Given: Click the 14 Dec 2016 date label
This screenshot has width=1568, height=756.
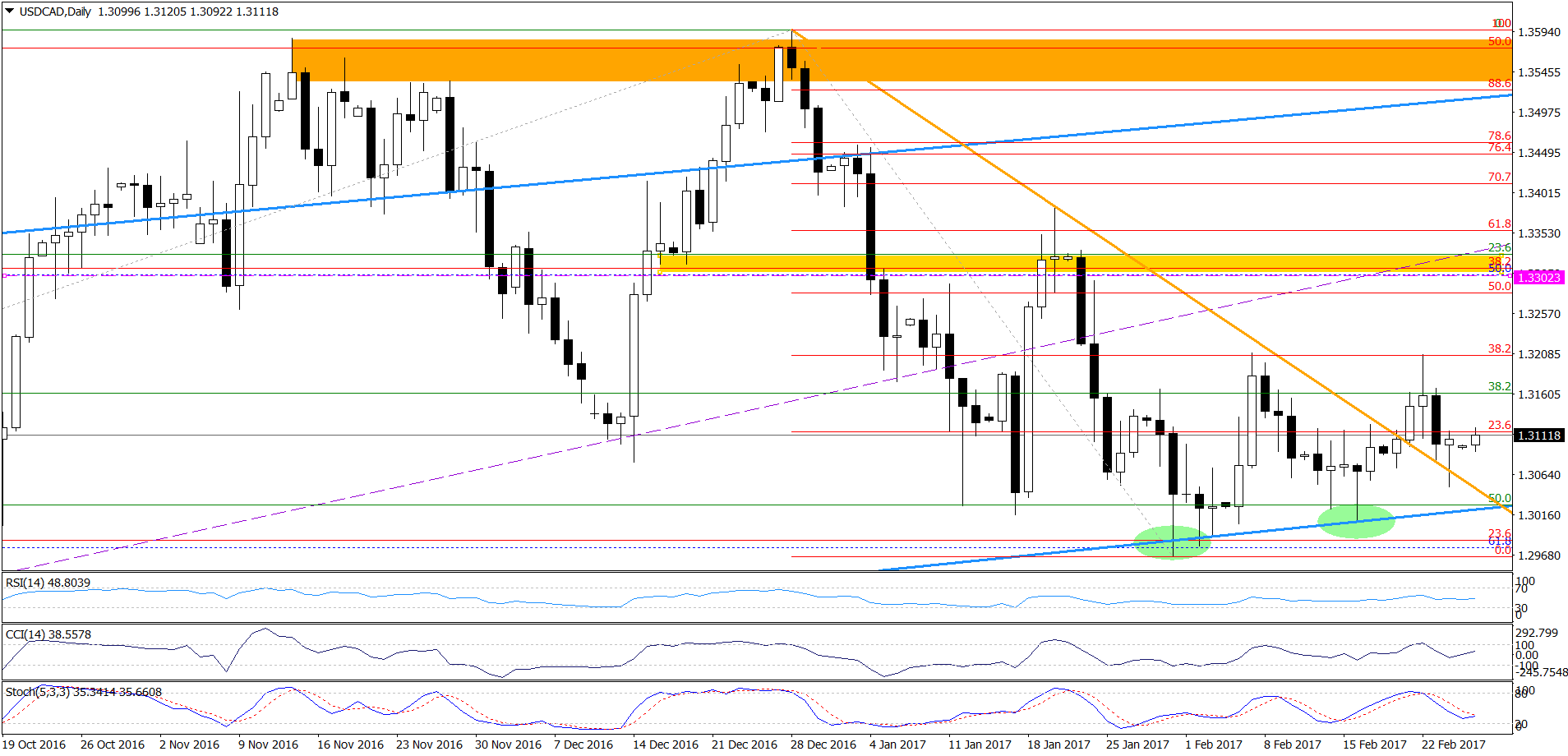Looking at the screenshot, I should coord(666,744).
